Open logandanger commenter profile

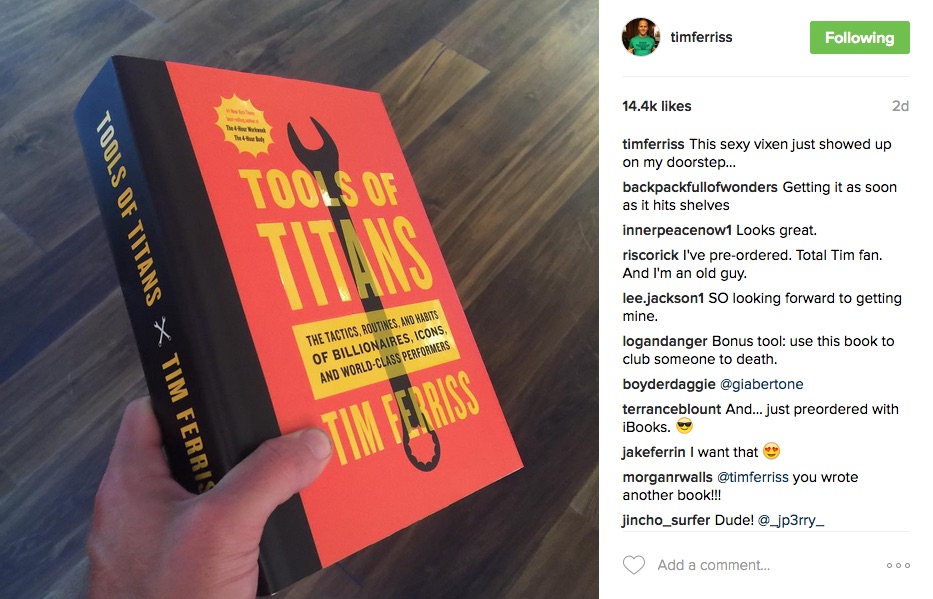click(x=665, y=341)
